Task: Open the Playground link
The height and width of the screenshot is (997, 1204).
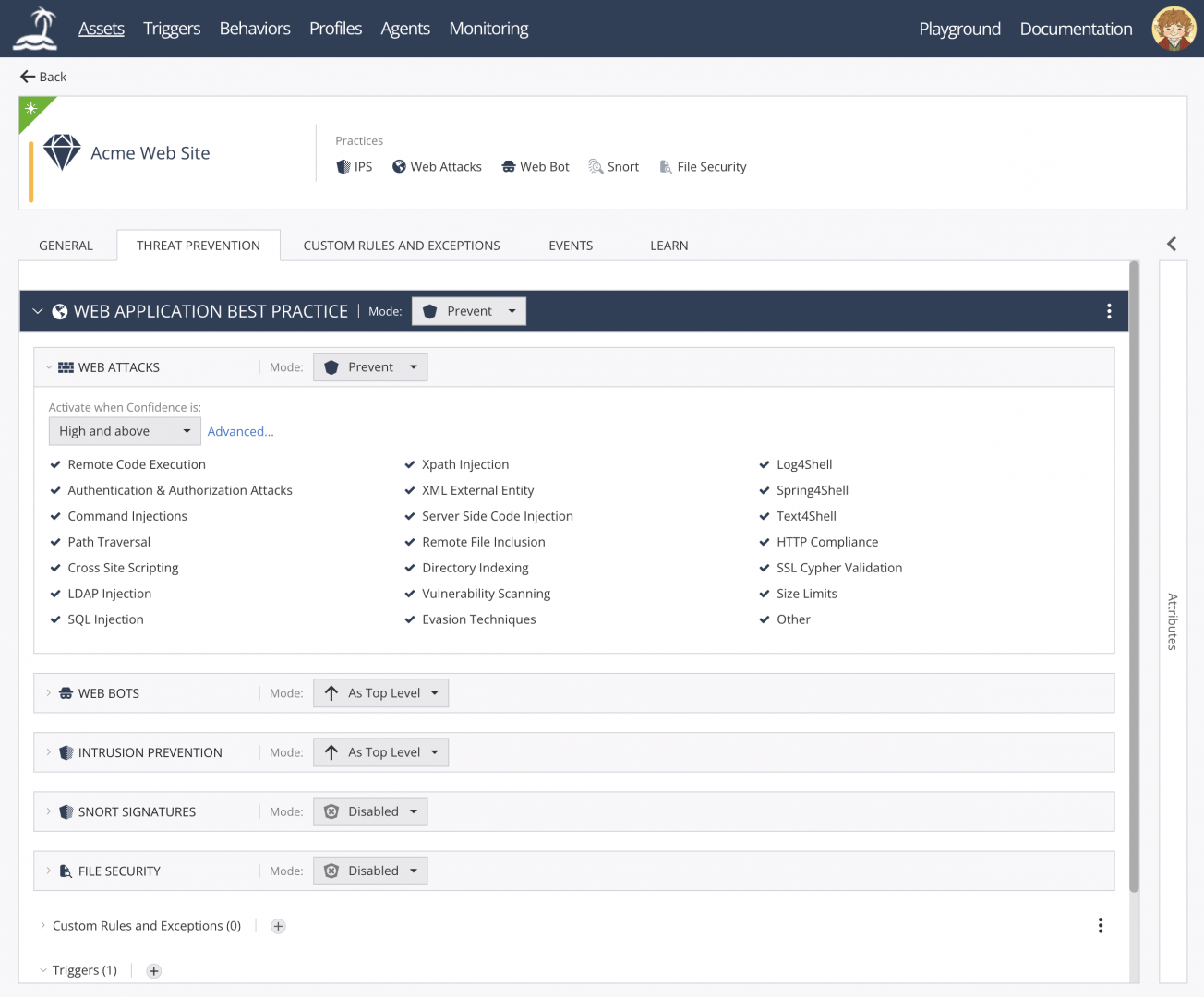Action: click(x=959, y=29)
